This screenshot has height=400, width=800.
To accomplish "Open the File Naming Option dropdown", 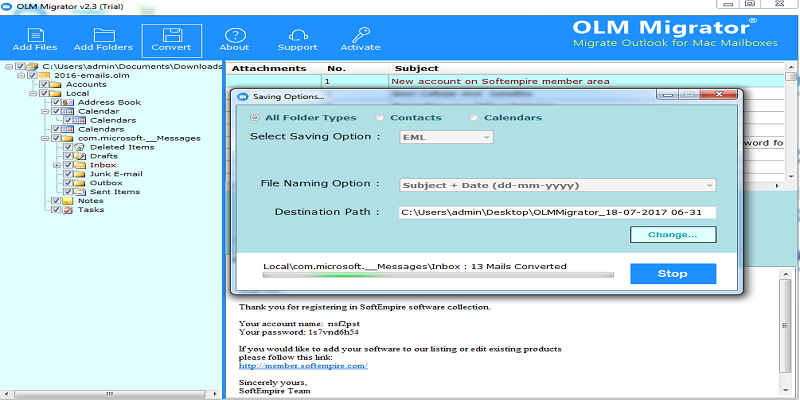I will tap(557, 185).
